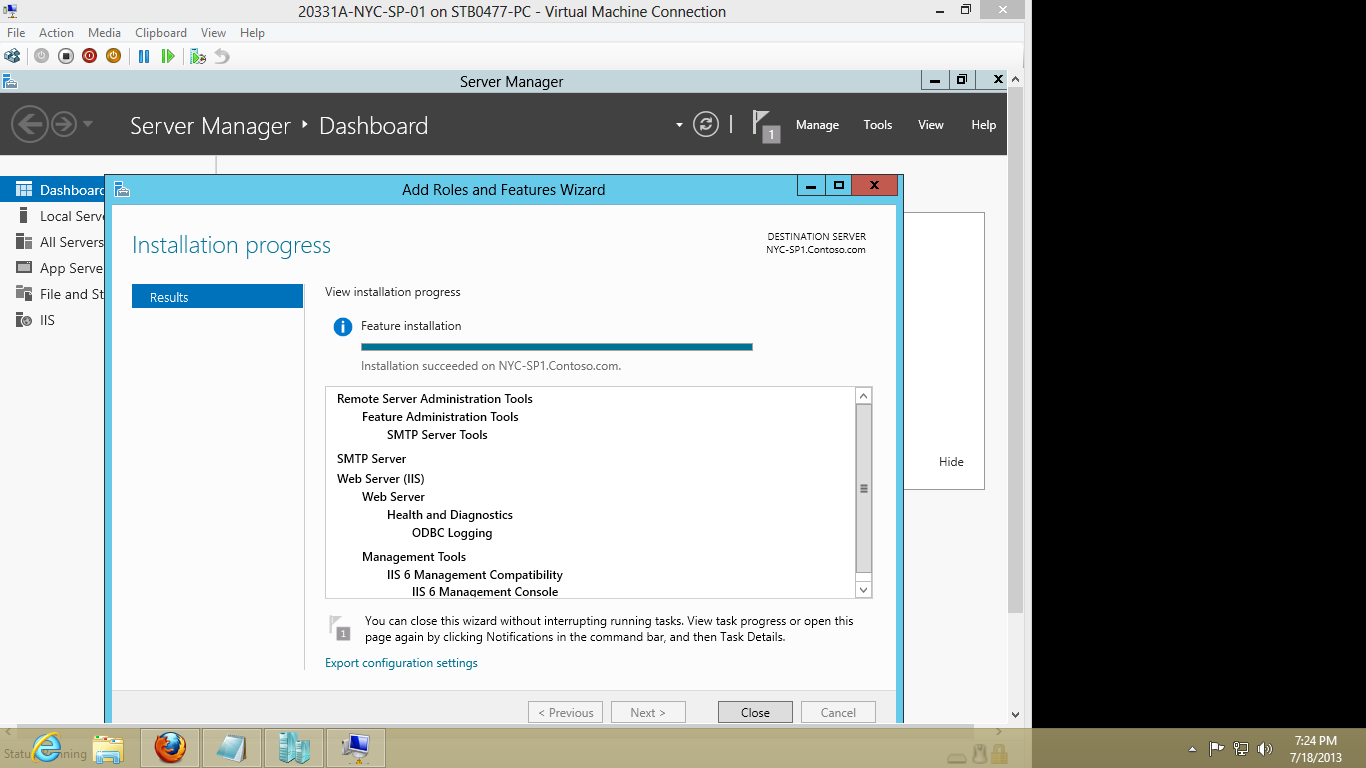Select the Results step in the wizard
Screen dimensions: 1366x768
[217, 296]
